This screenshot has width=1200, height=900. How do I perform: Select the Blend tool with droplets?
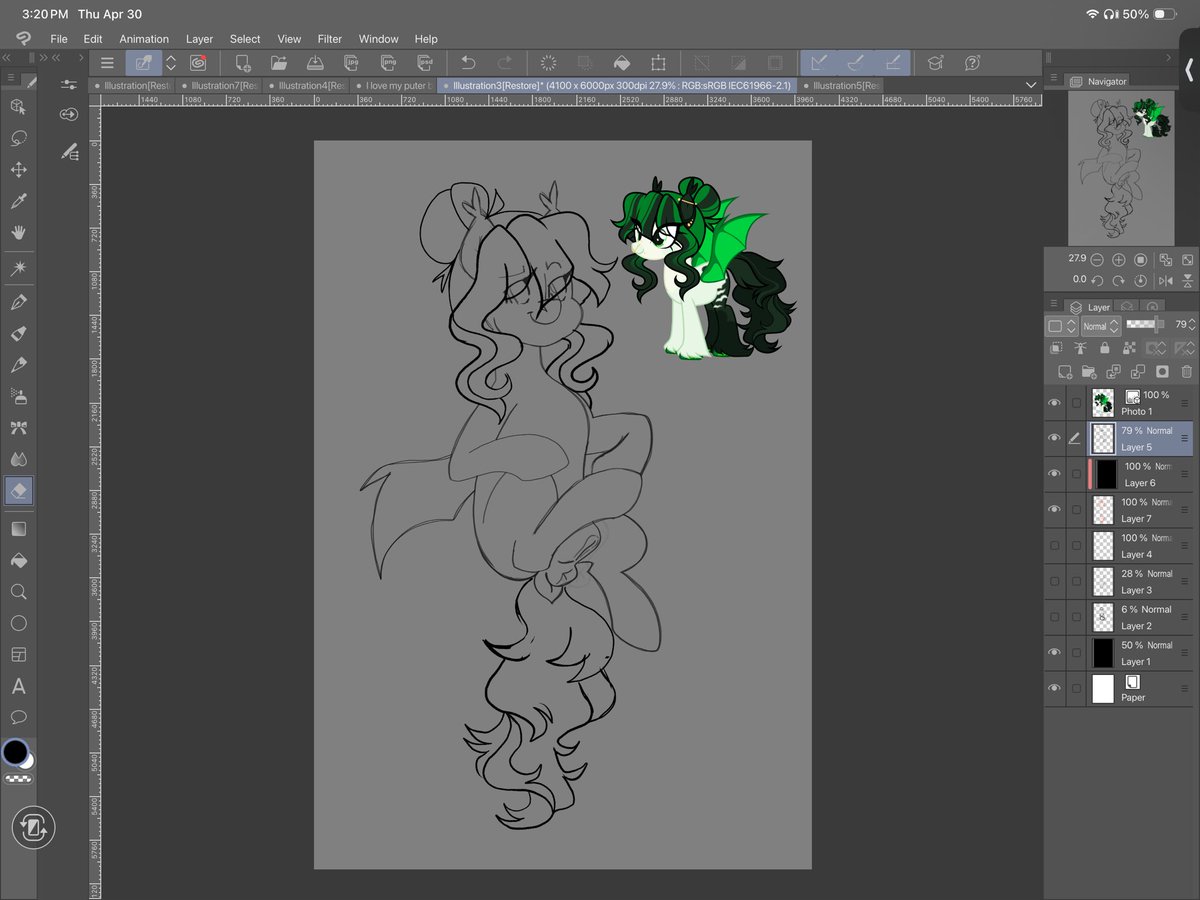(18, 459)
